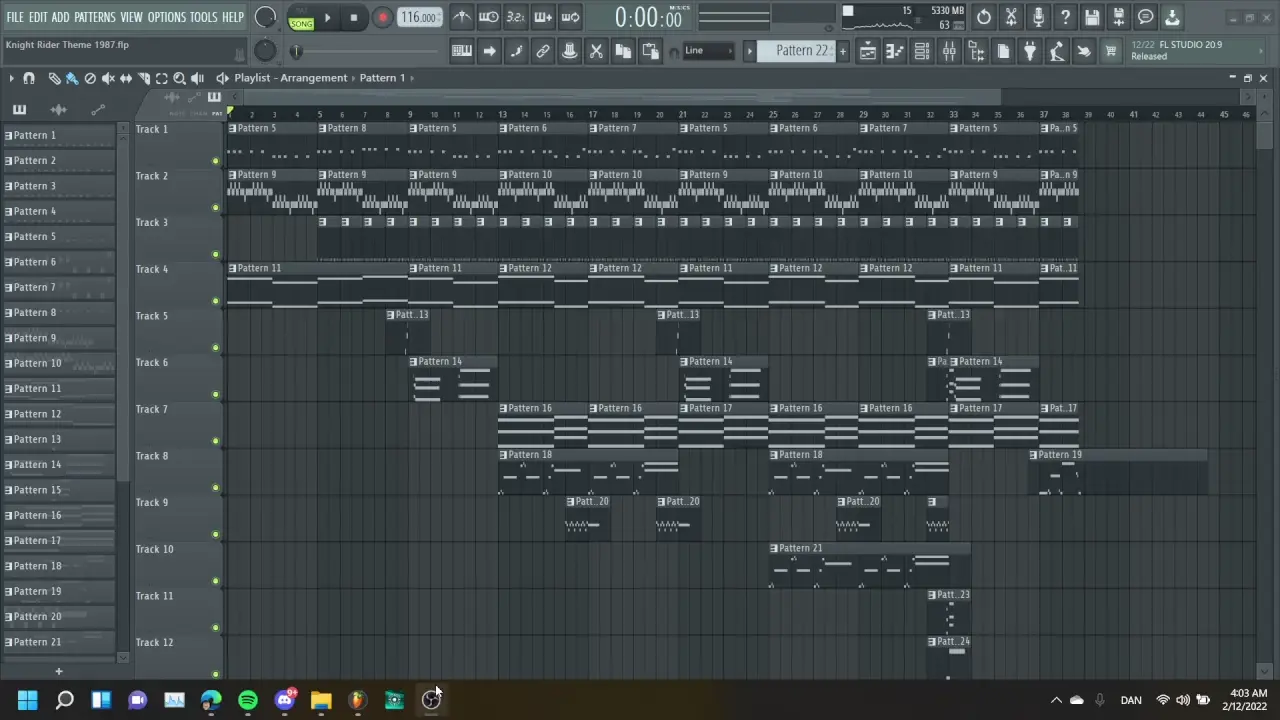Open the Piano roll
1280x720 pixels.
896,51
